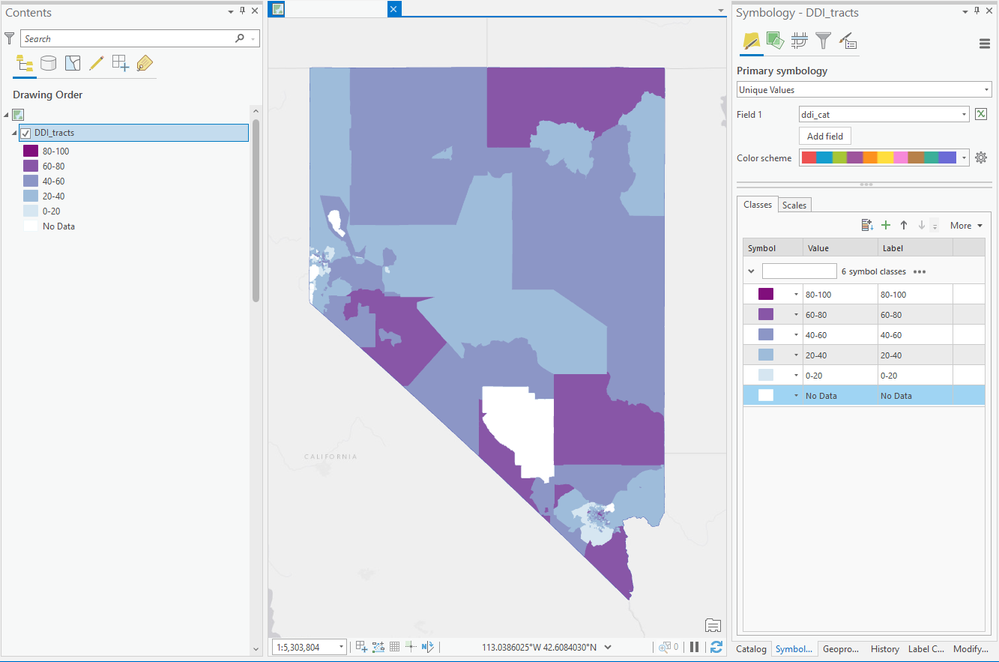This screenshot has height=662, width=999.
Task: Click north rotation icon in status bar
Action: [428, 647]
